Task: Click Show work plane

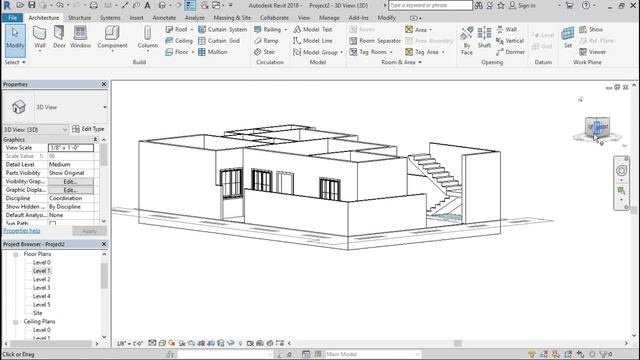Action: 591,29
